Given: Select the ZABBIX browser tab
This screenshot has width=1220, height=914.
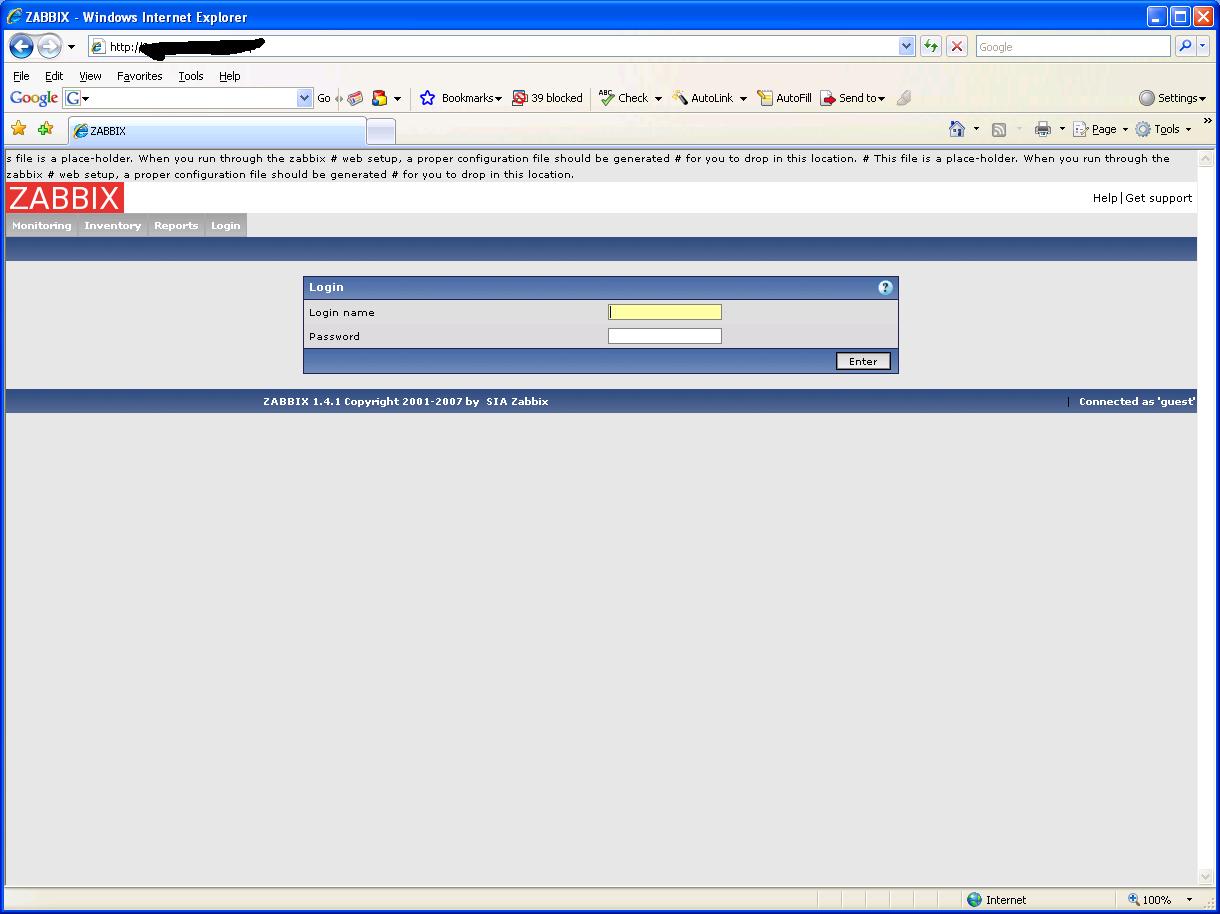Looking at the screenshot, I should (x=217, y=131).
